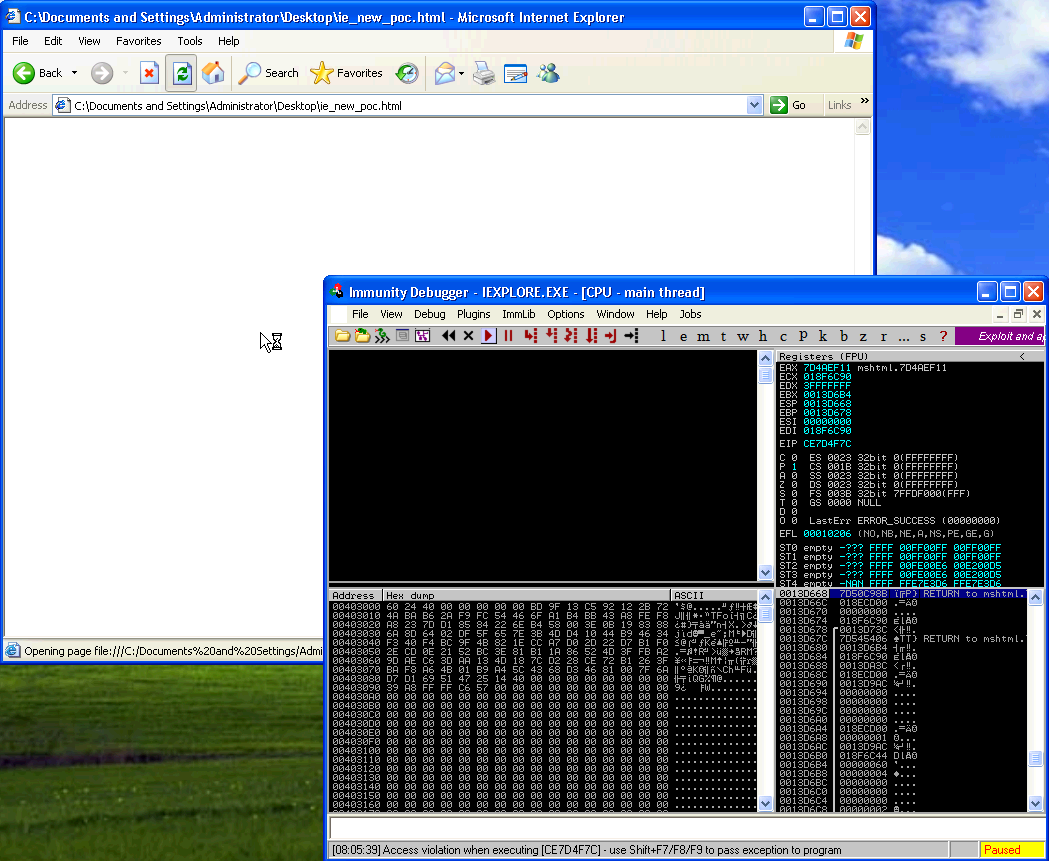Show source with 's' button
The width and height of the screenshot is (1049, 861).
(923, 336)
